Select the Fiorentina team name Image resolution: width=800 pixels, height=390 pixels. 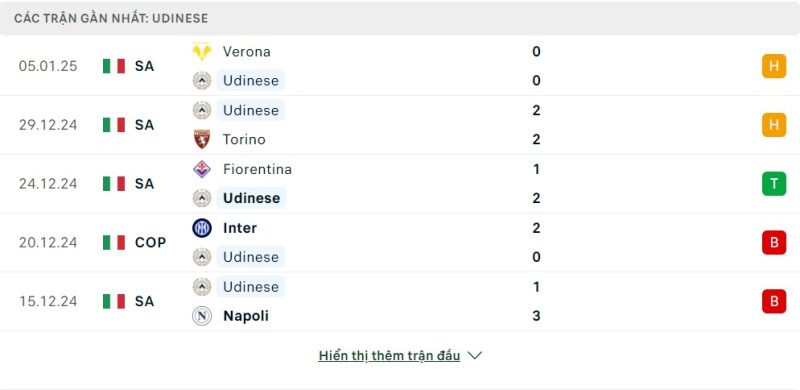pyautogui.click(x=257, y=169)
